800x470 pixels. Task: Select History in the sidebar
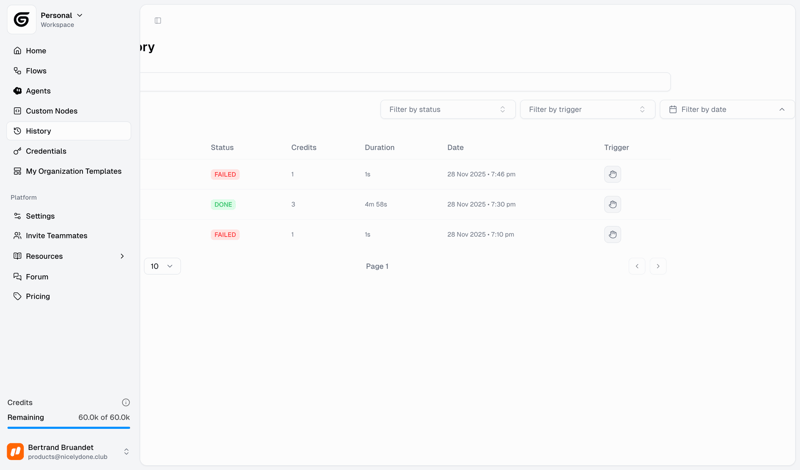tap(69, 131)
